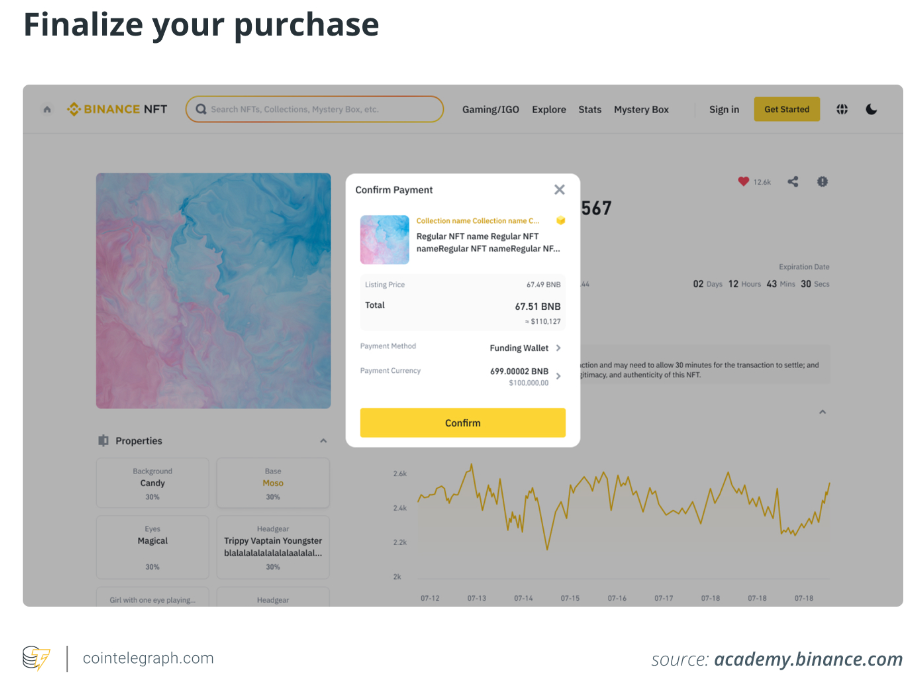The height and width of the screenshot is (694, 923).
Task: Click the NFT thumbnail in dialog
Action: pyautogui.click(x=385, y=240)
